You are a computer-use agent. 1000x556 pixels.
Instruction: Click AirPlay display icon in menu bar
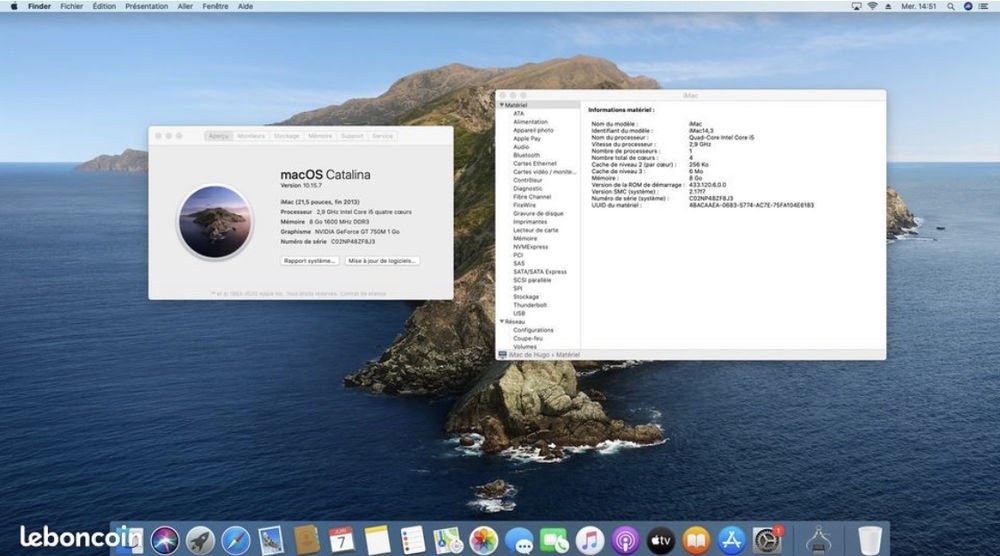pos(856,6)
